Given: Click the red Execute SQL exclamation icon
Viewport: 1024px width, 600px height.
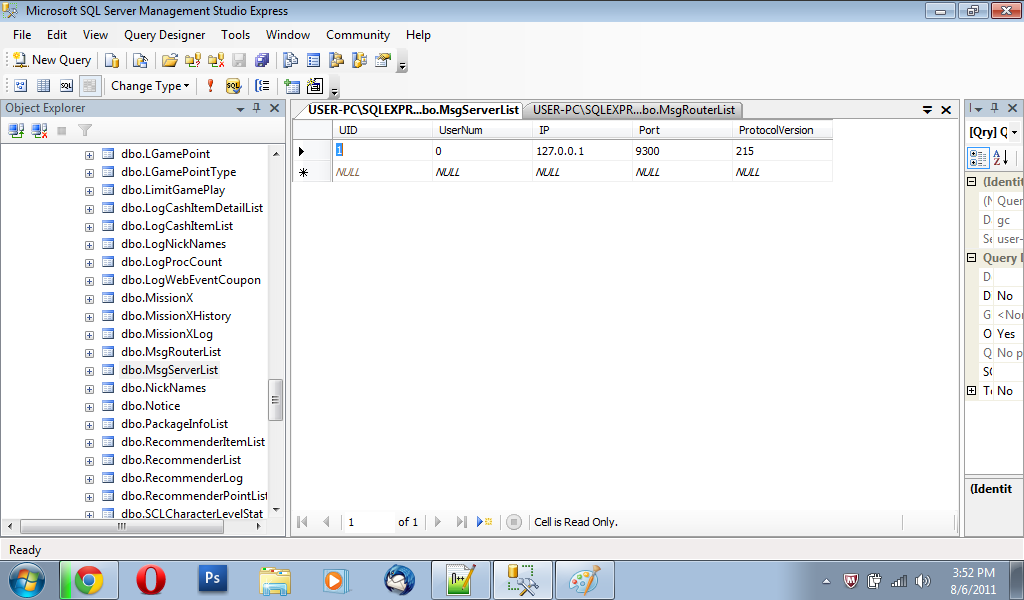Looking at the screenshot, I should (210, 86).
